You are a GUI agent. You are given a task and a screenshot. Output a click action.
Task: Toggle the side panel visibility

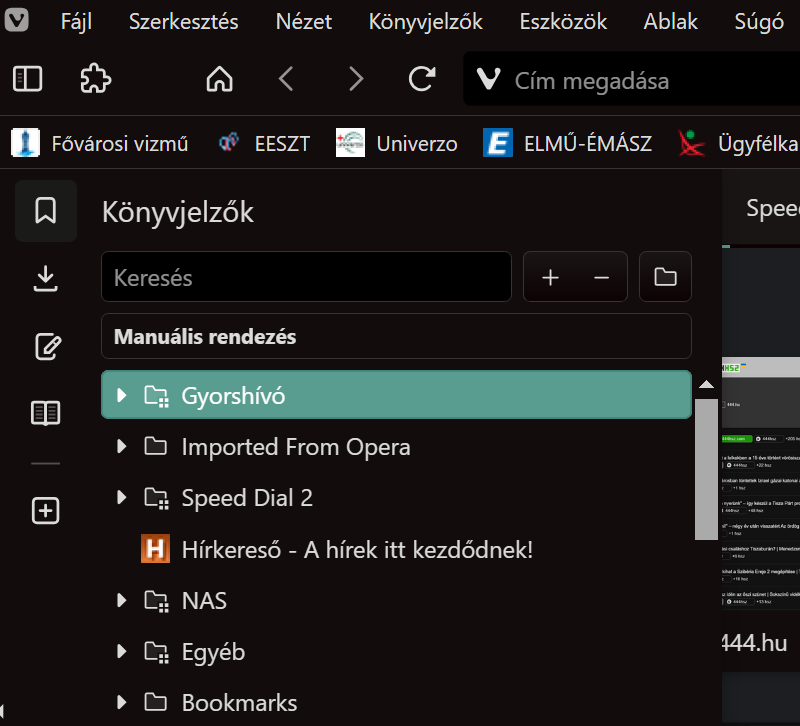pos(27,79)
